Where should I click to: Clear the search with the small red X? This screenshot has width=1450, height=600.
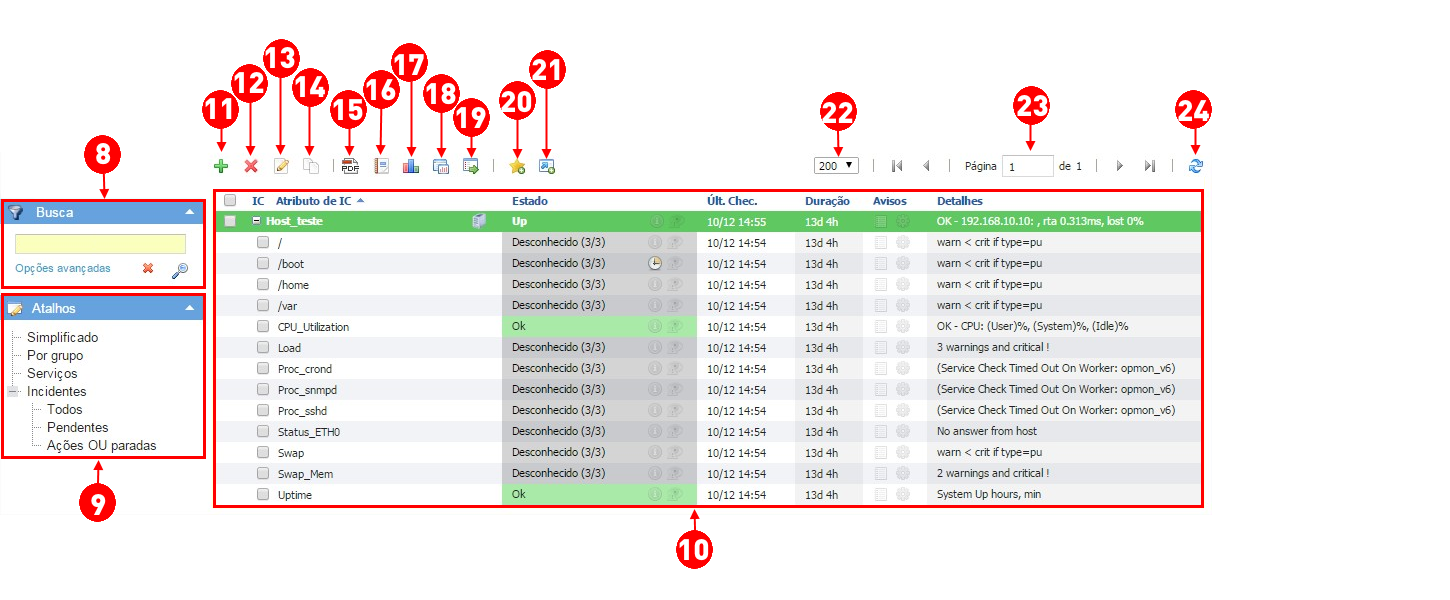pyautogui.click(x=148, y=269)
